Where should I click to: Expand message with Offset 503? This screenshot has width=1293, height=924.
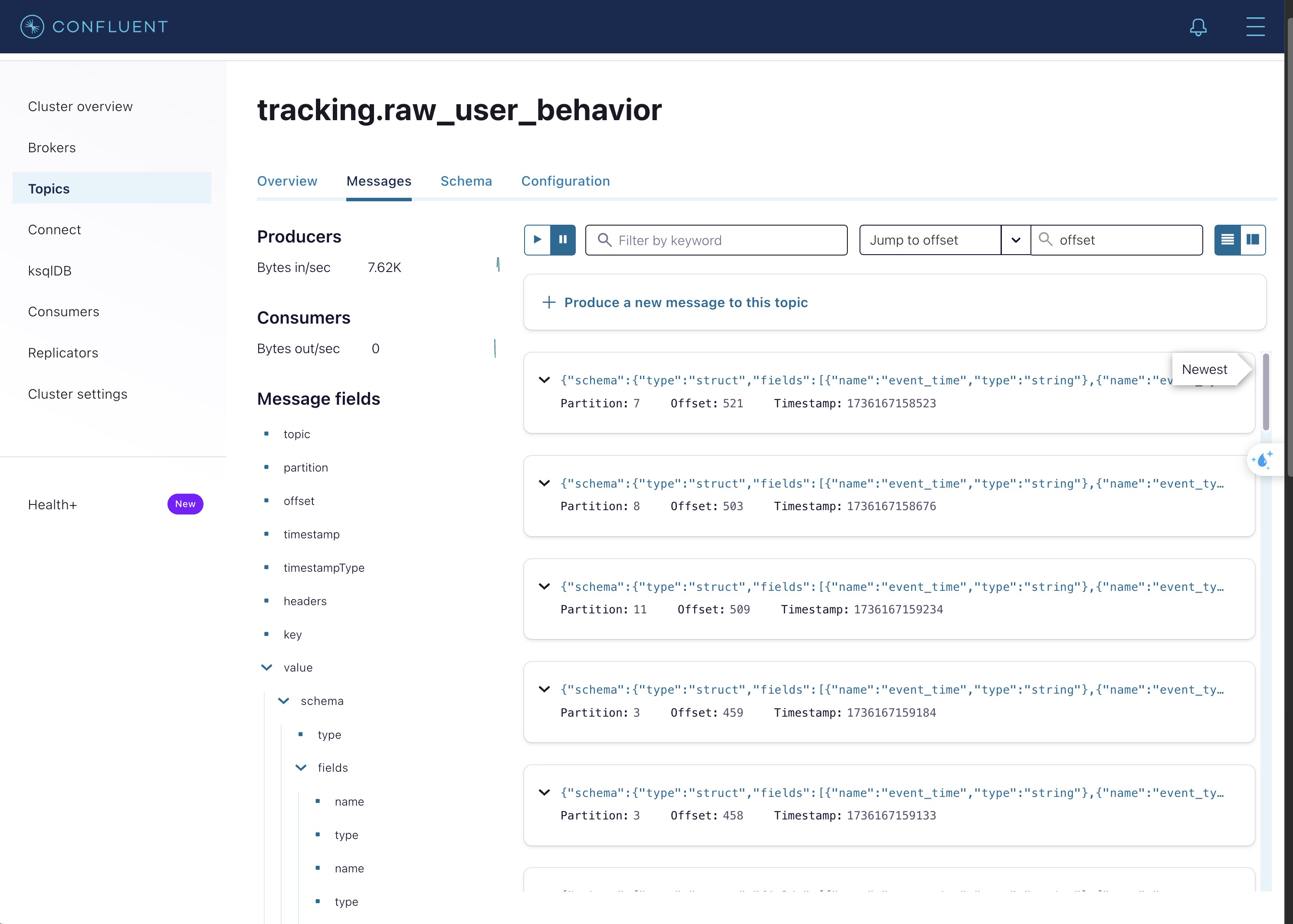(544, 483)
